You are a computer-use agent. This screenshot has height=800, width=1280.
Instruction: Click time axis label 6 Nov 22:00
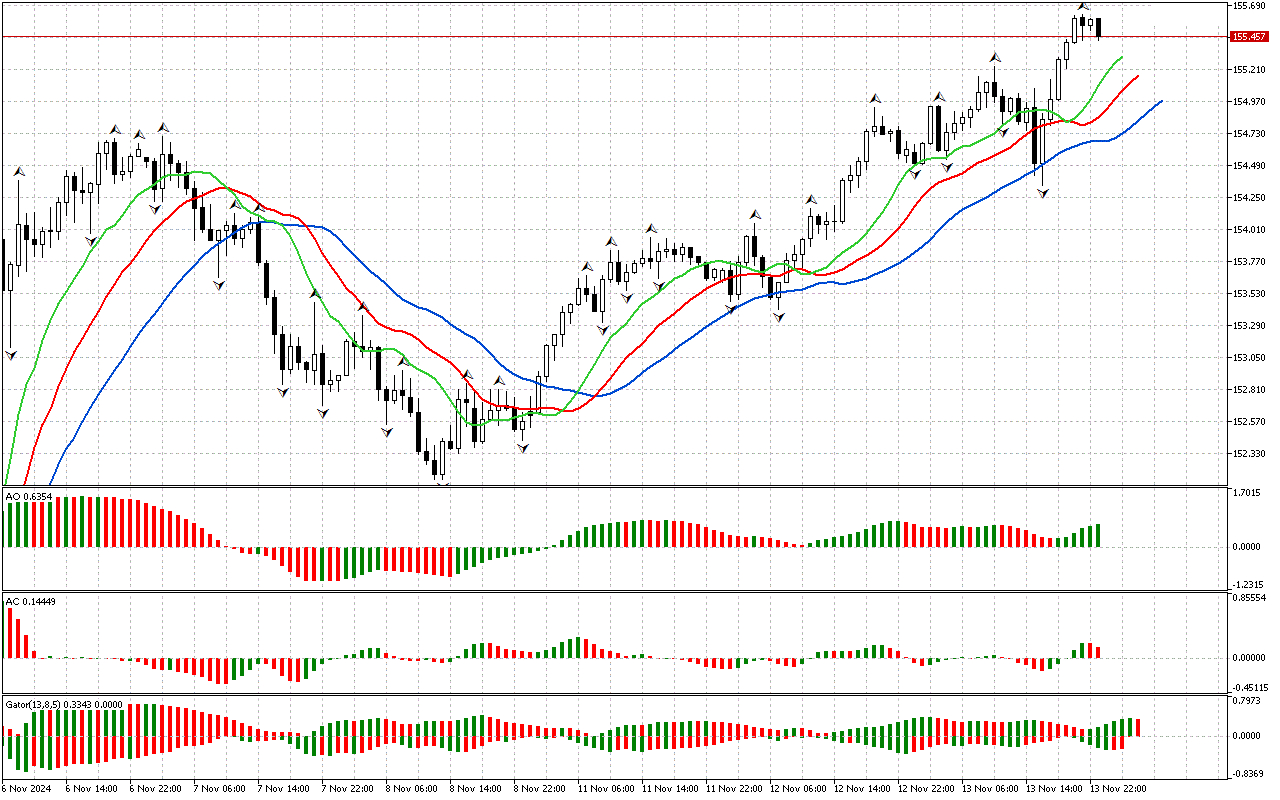pyautogui.click(x=156, y=789)
